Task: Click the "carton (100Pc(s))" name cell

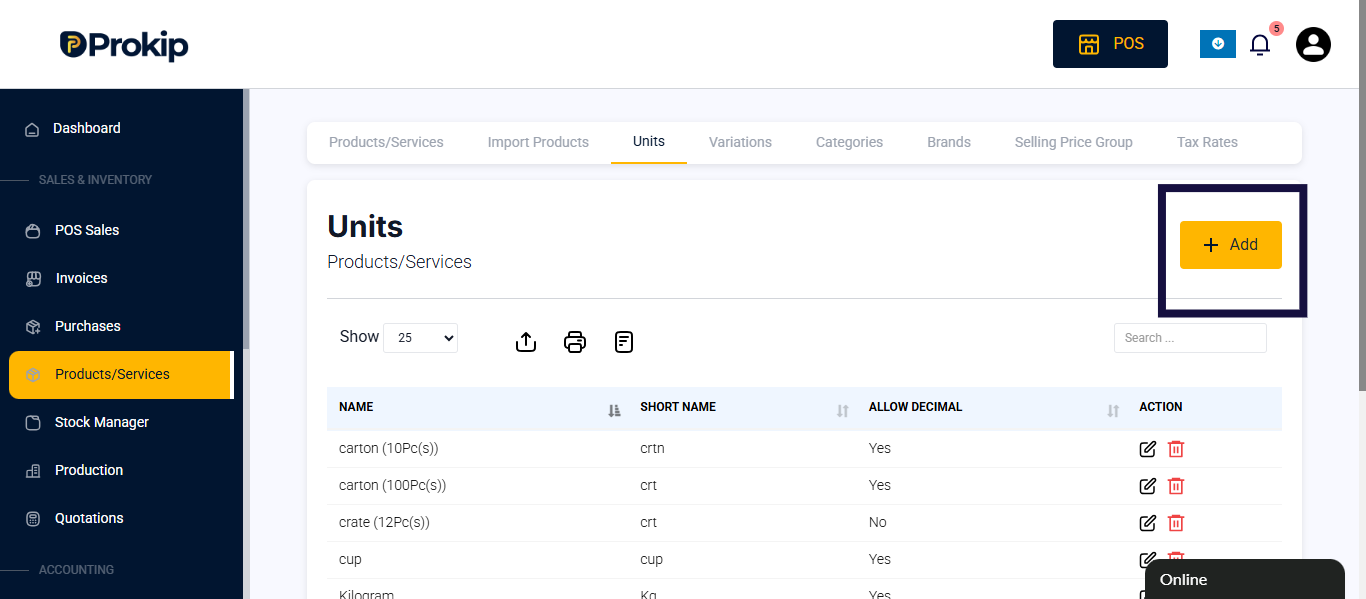Action: click(x=393, y=485)
